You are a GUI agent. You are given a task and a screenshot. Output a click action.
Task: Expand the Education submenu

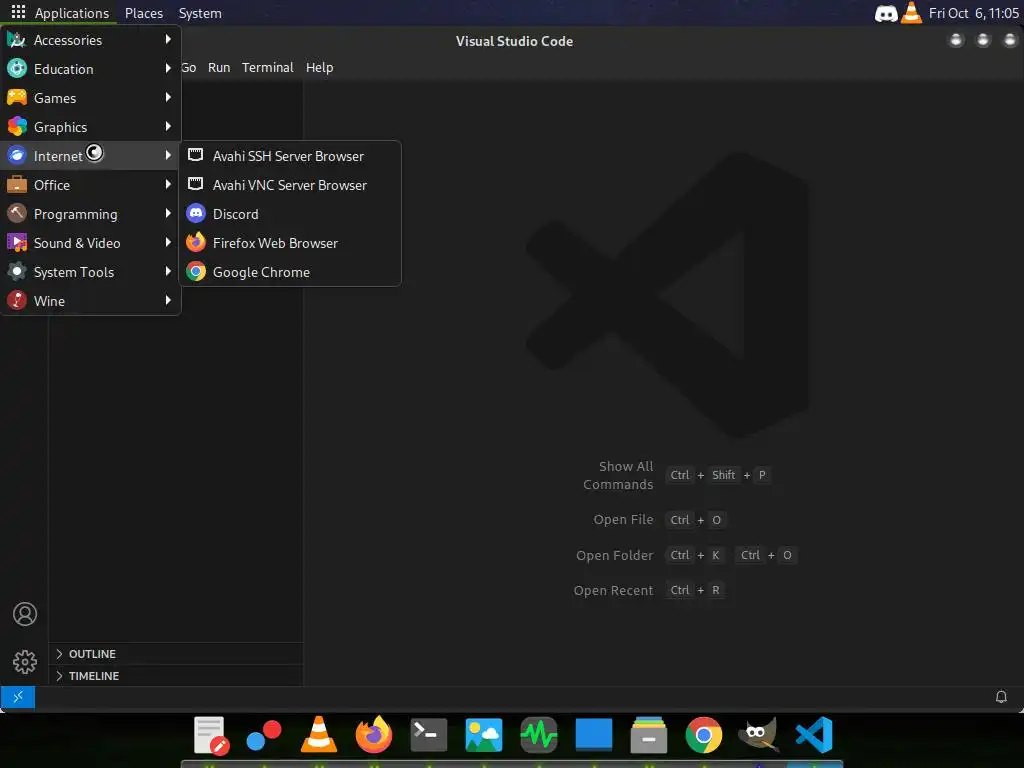pyautogui.click(x=91, y=69)
